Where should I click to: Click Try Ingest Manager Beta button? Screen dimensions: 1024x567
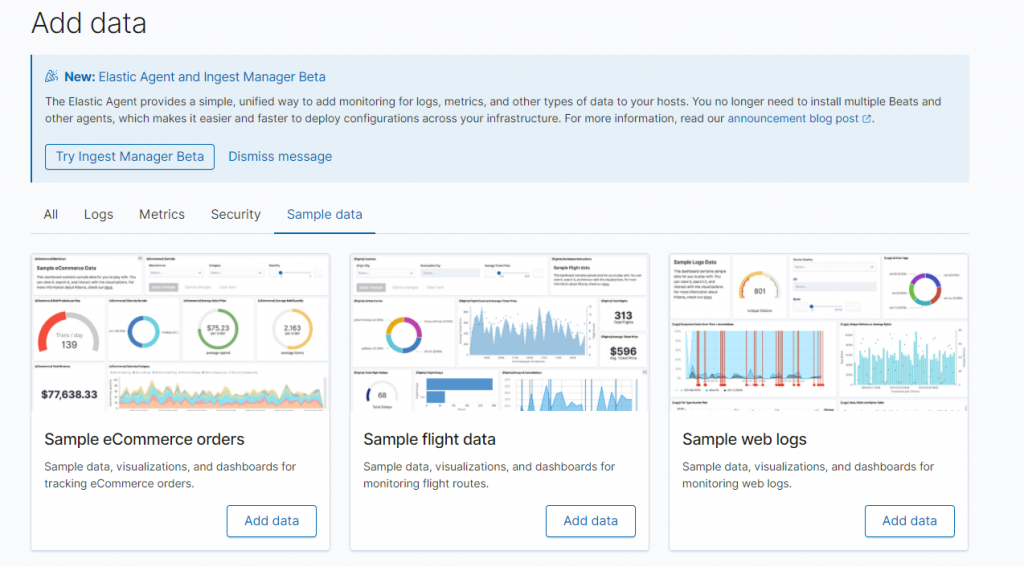130,157
